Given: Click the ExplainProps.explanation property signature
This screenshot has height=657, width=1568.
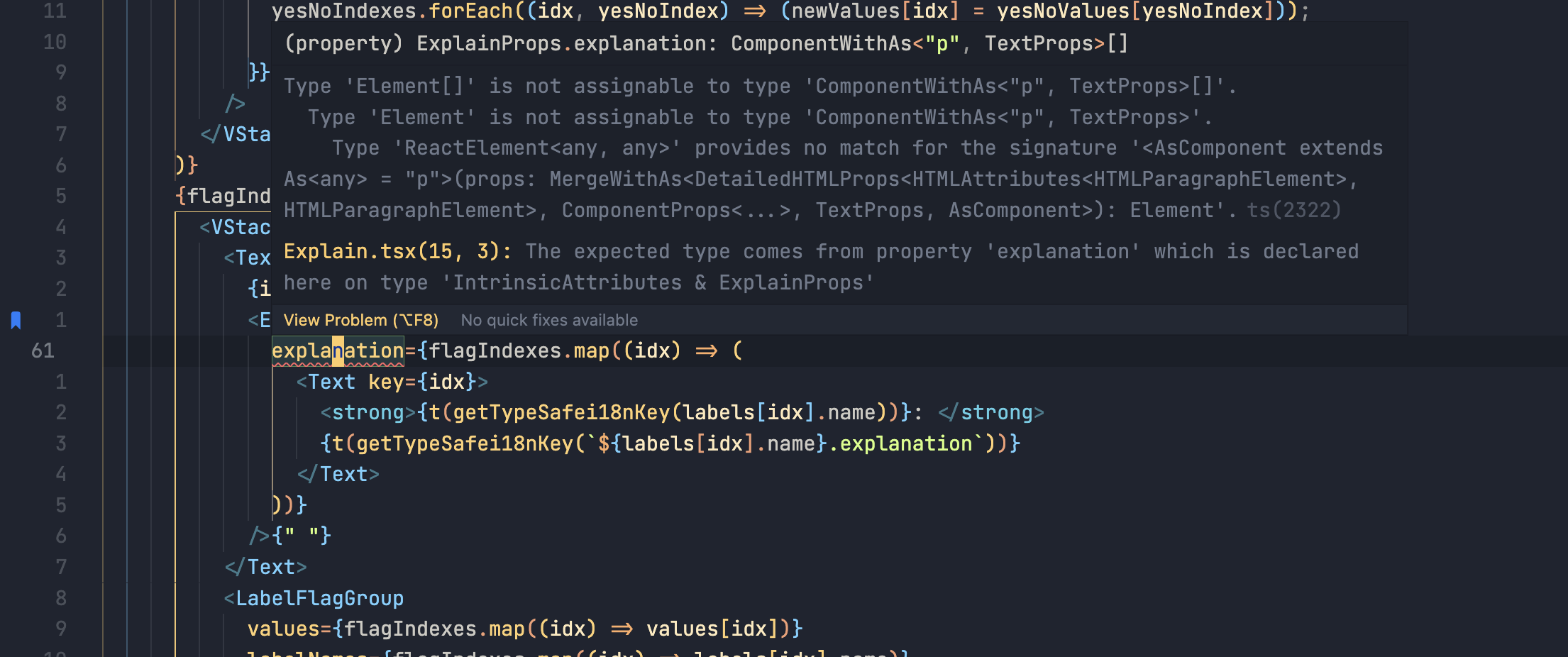Looking at the screenshot, I should [706, 43].
